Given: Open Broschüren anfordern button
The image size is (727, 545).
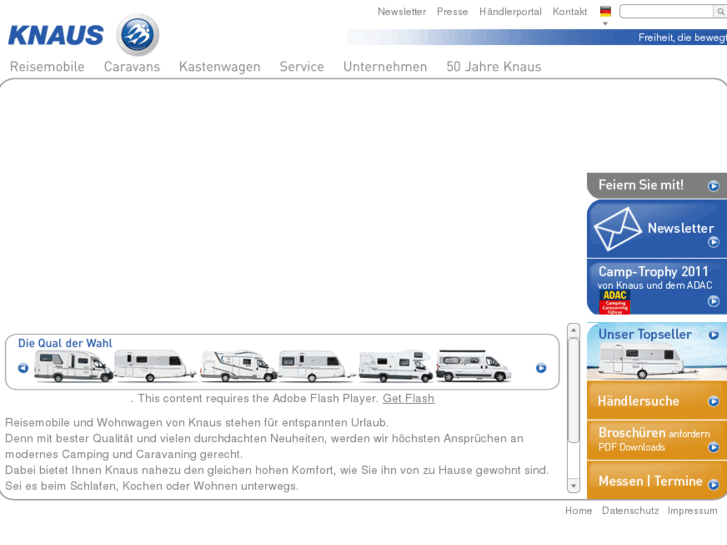Looking at the screenshot, I should pyautogui.click(x=657, y=440).
